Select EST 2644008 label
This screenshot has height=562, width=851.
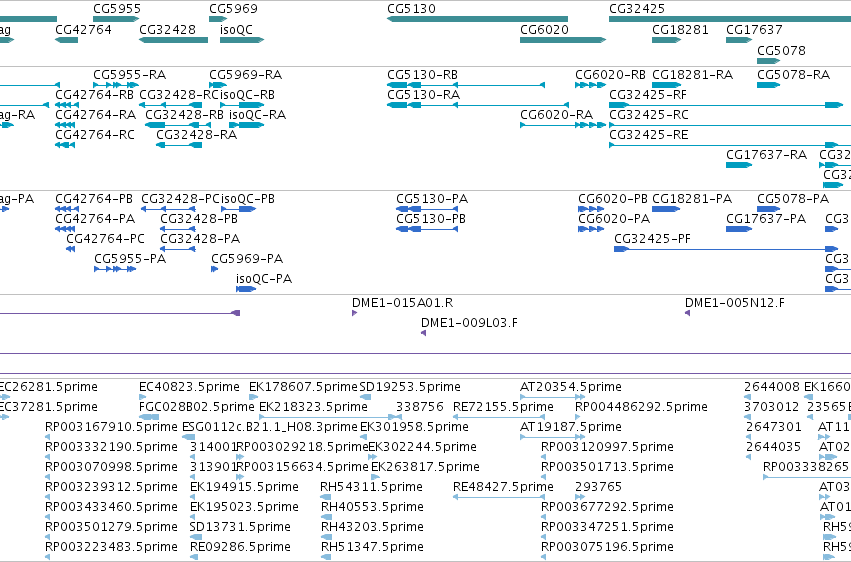[x=771, y=387]
